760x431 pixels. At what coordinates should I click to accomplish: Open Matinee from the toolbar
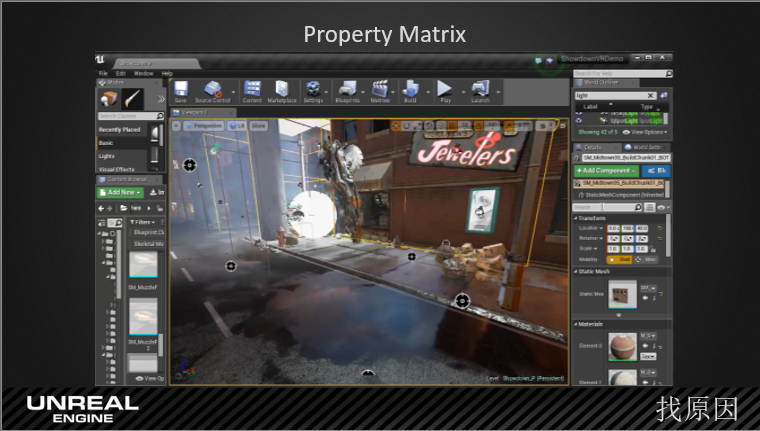tap(380, 91)
